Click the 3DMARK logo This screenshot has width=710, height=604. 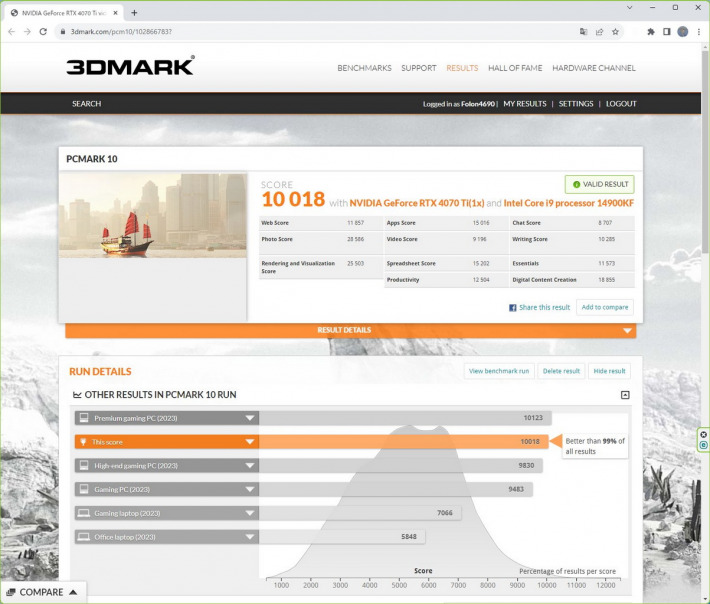coord(130,67)
